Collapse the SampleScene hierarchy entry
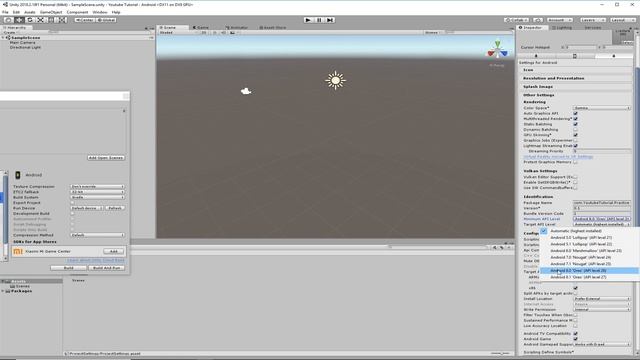Screen dimensions: 640x360 tap(3, 38)
